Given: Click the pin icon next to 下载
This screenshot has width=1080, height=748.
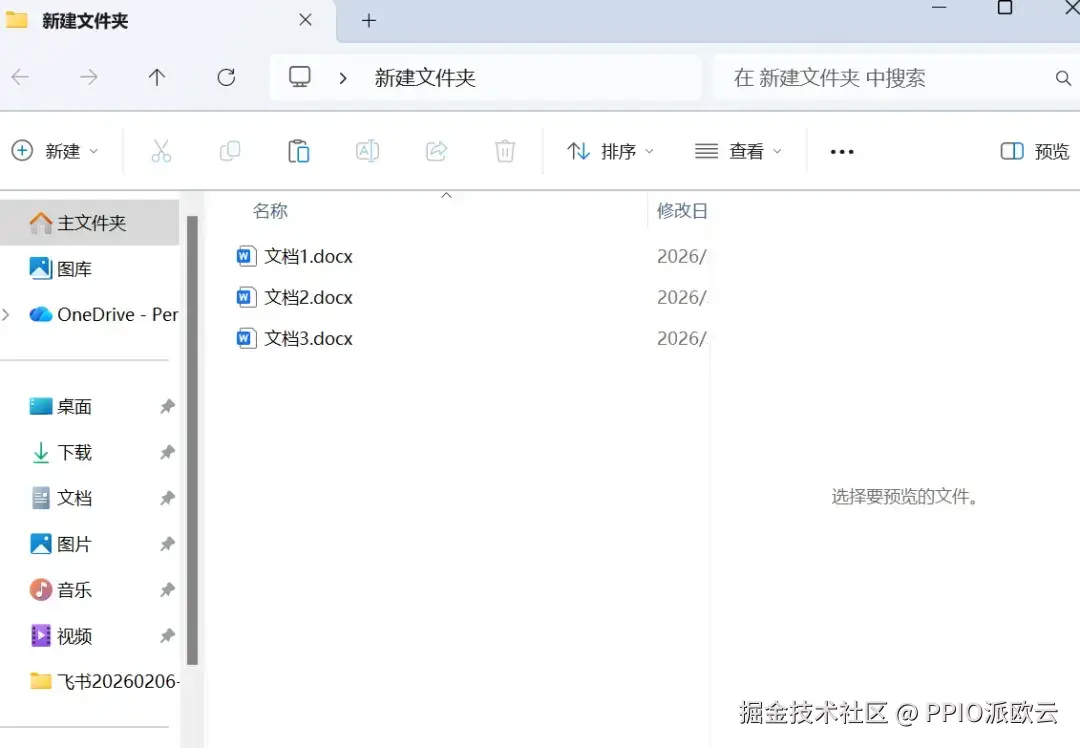Looking at the screenshot, I should point(167,453).
